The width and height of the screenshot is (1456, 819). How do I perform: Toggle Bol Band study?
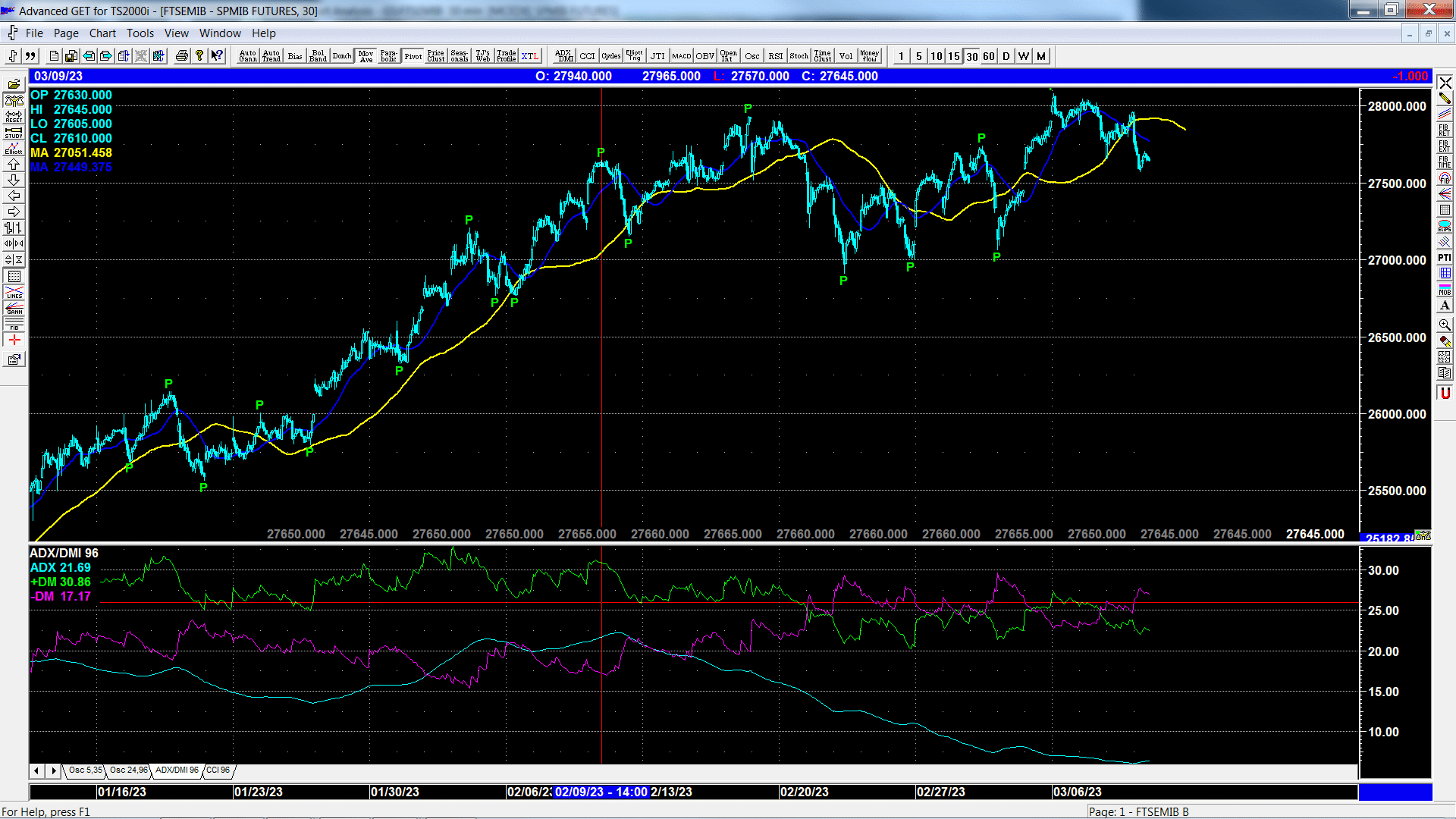coord(318,56)
